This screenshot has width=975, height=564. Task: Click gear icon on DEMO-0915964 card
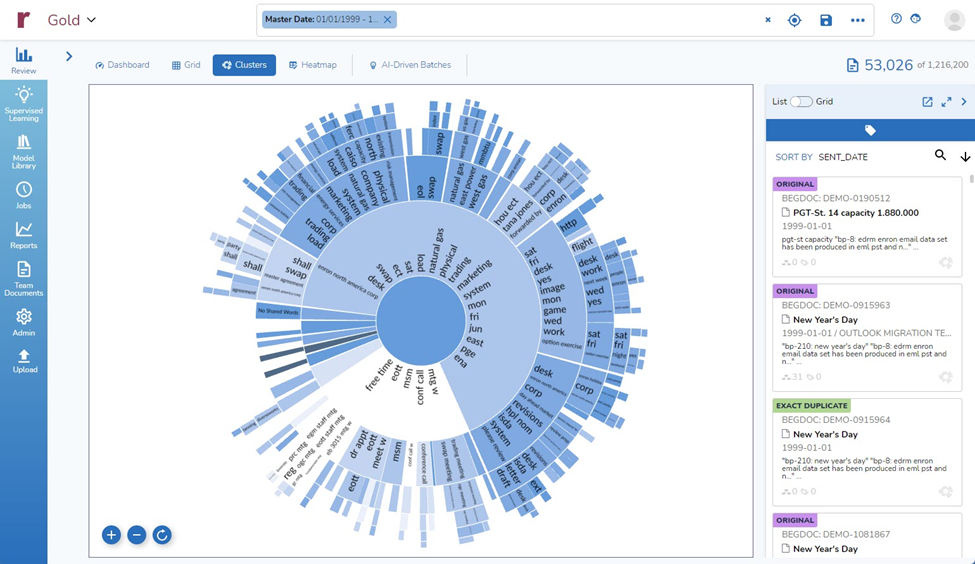click(x=945, y=491)
